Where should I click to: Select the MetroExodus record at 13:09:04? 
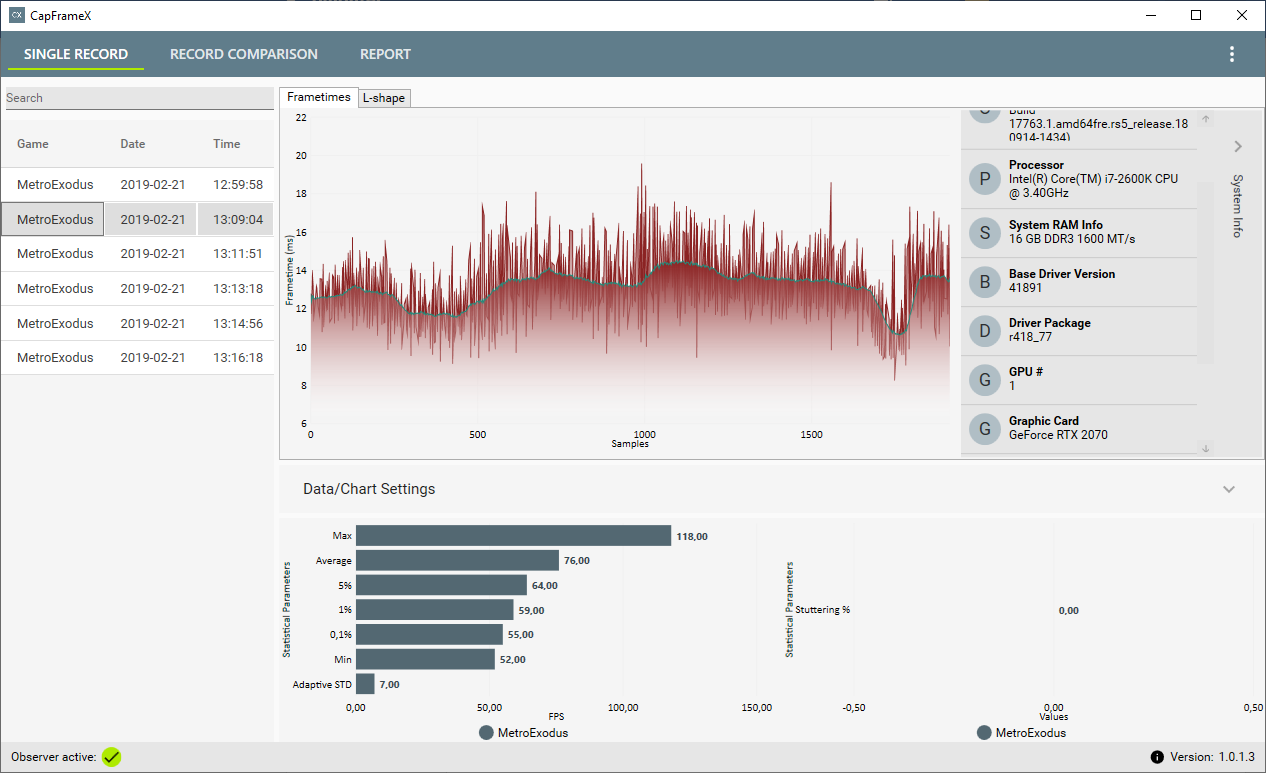click(x=137, y=220)
